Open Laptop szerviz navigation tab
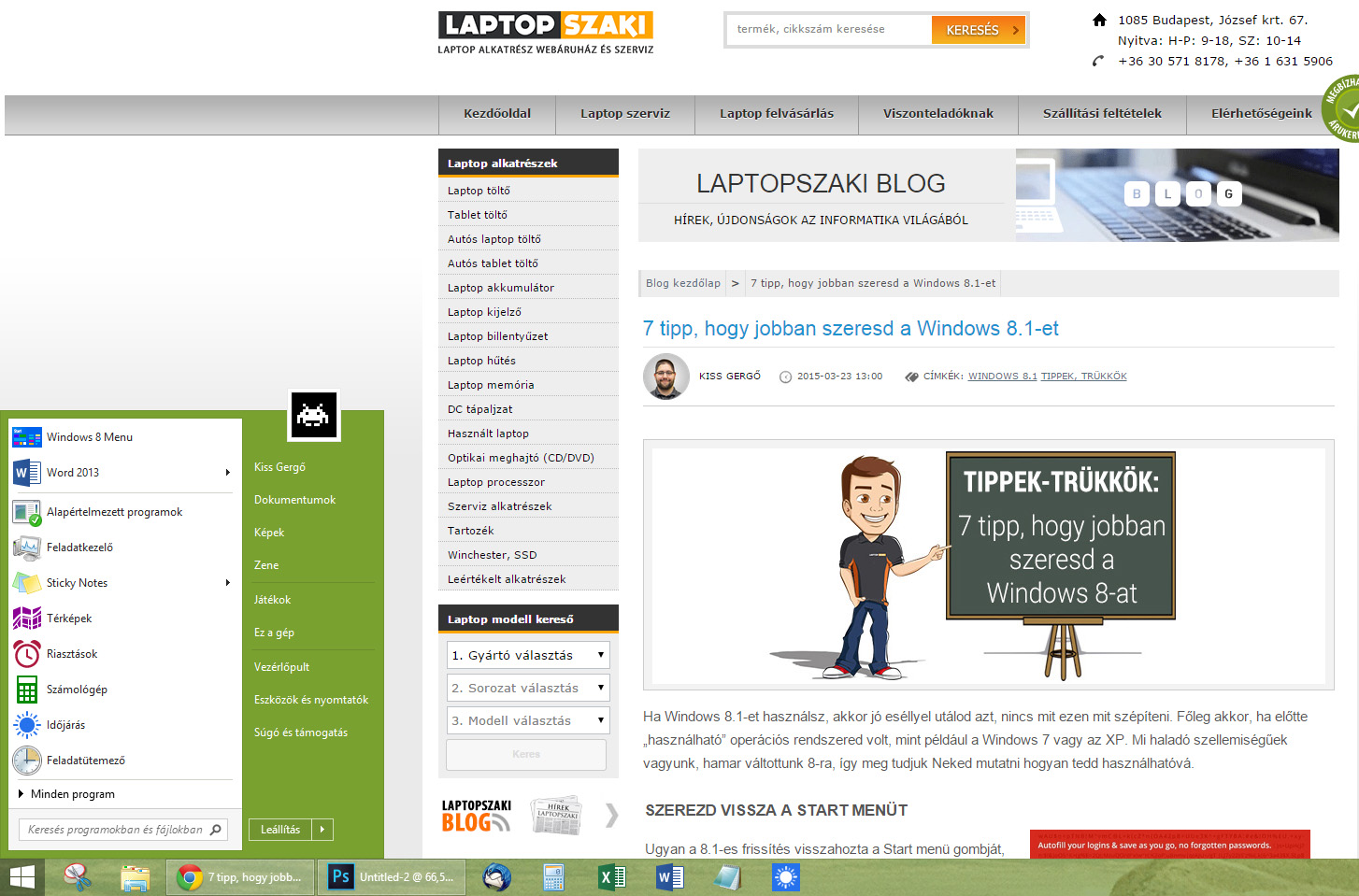1359x896 pixels. click(x=624, y=114)
